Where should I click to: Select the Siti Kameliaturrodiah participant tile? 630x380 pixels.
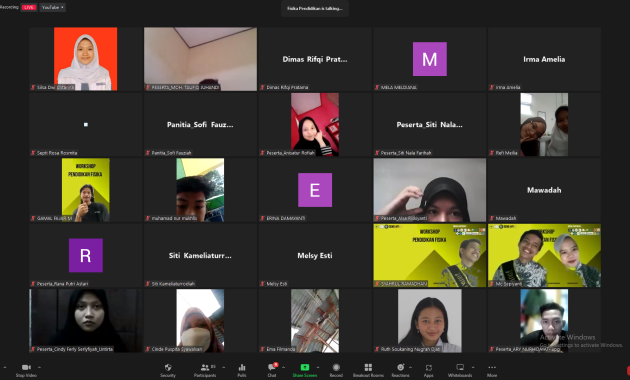tap(200, 255)
